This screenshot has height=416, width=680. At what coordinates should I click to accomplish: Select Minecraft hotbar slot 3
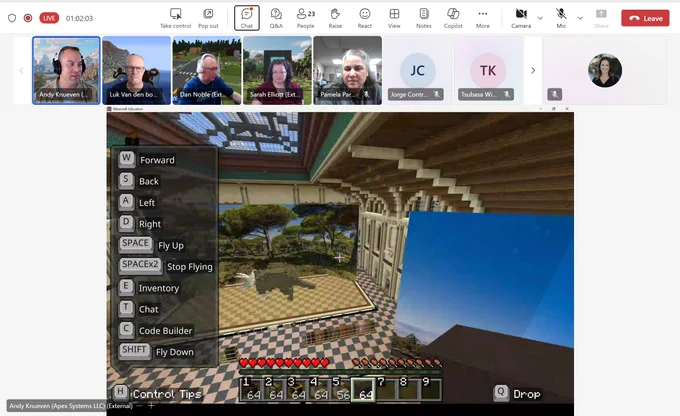tap(296, 389)
